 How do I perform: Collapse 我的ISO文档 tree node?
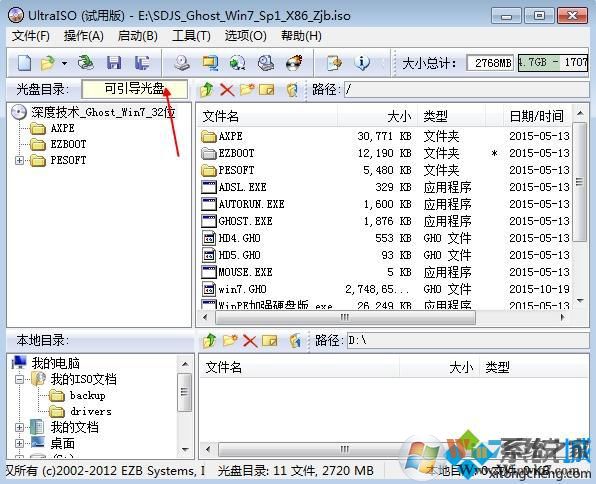click(19, 379)
